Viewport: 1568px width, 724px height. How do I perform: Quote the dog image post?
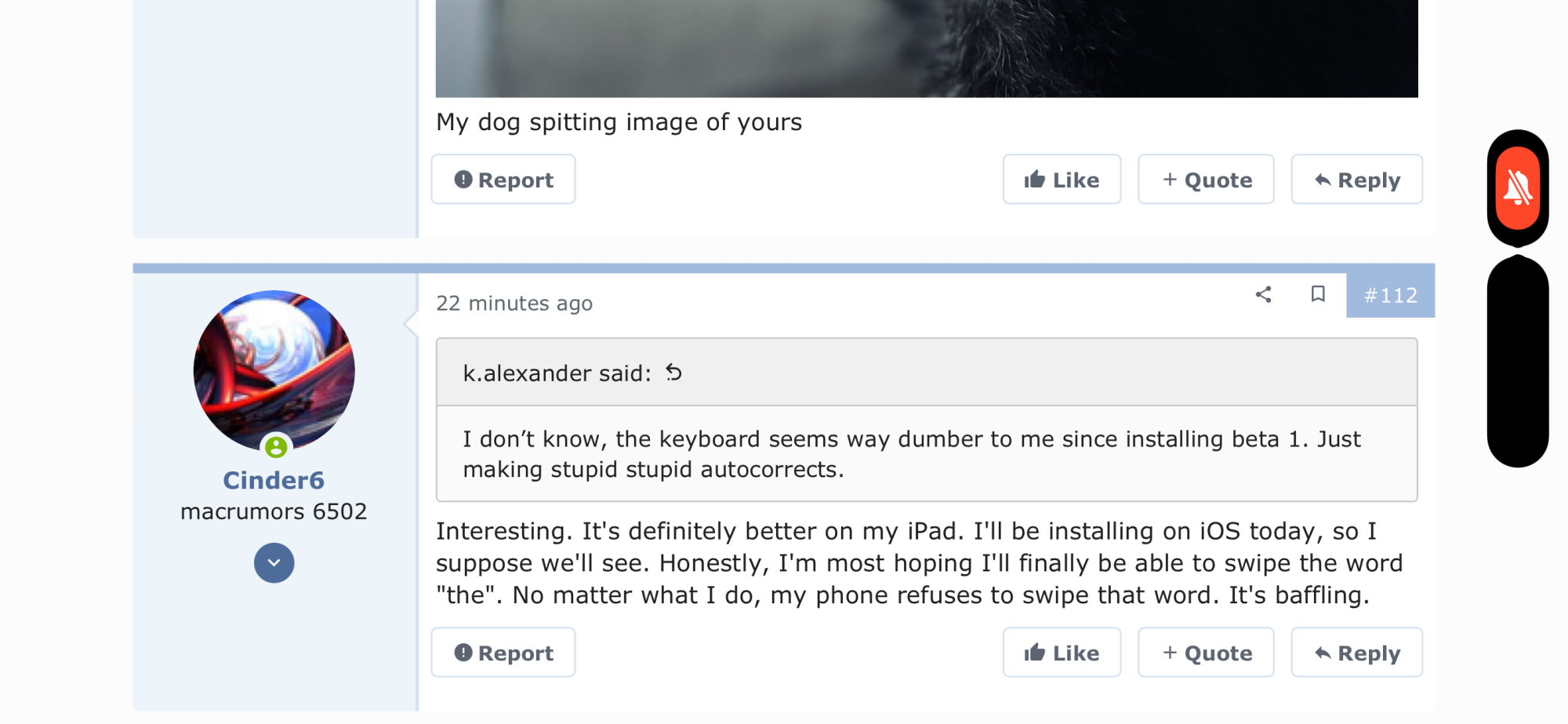pos(1206,180)
